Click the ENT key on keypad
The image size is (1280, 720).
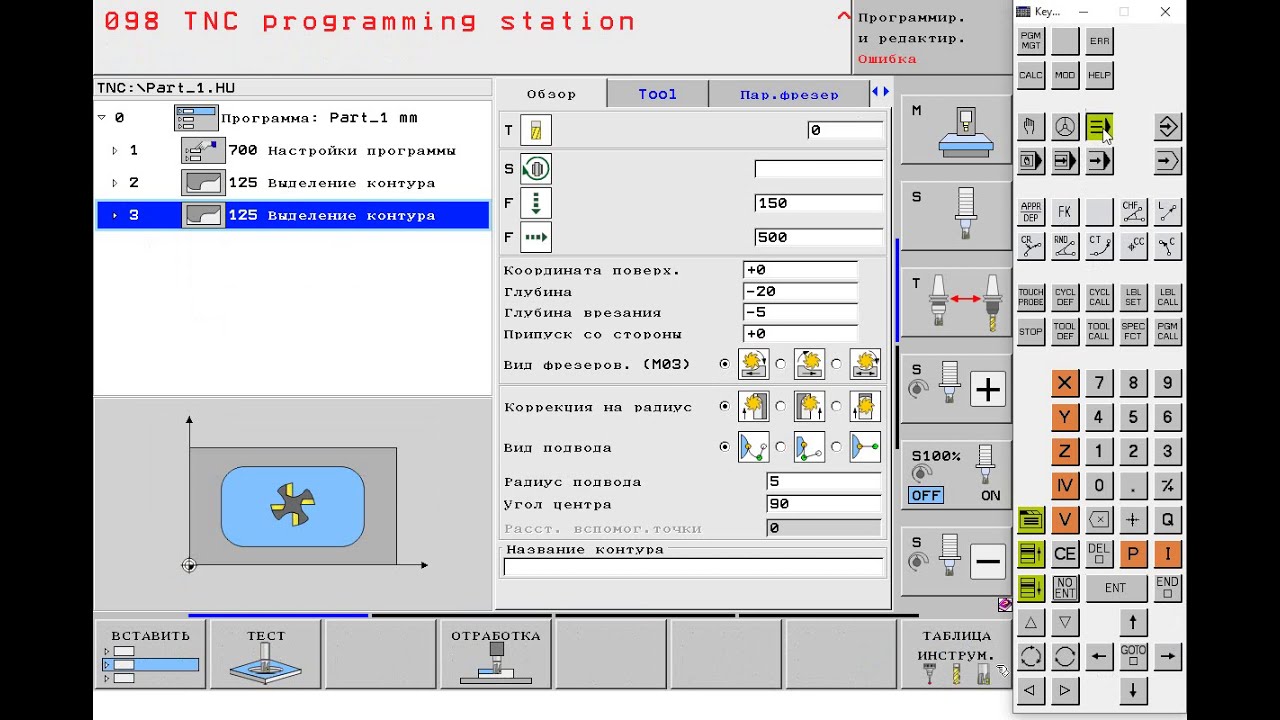point(1116,588)
